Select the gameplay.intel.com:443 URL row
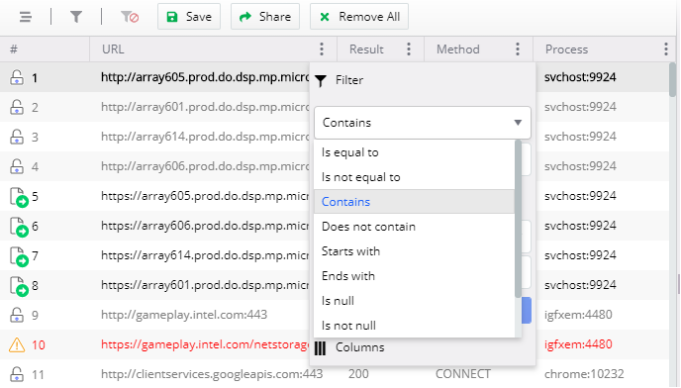This screenshot has height=388, width=681. [x=184, y=315]
